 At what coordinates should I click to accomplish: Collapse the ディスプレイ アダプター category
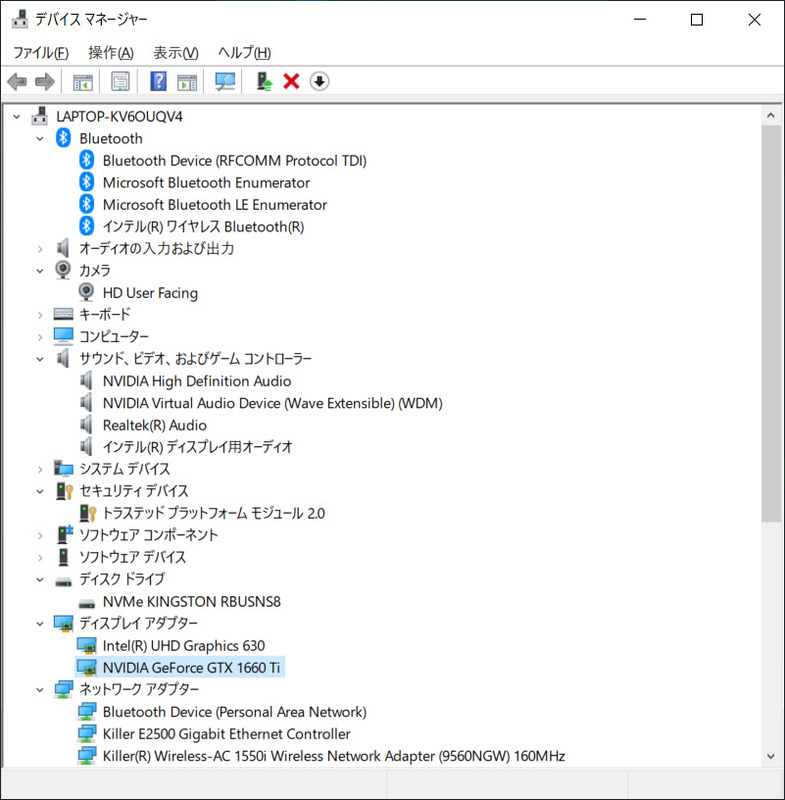tap(40, 623)
